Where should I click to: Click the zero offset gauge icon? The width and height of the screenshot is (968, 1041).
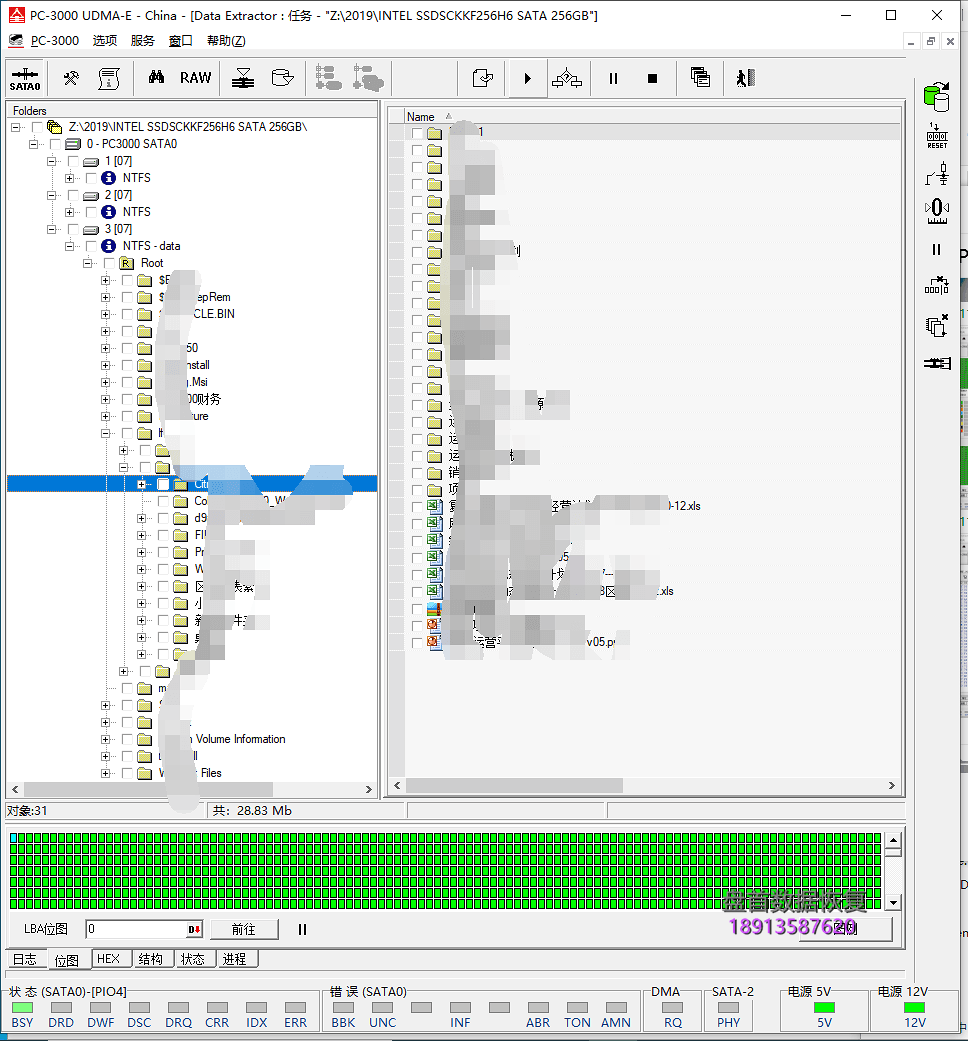tap(937, 210)
